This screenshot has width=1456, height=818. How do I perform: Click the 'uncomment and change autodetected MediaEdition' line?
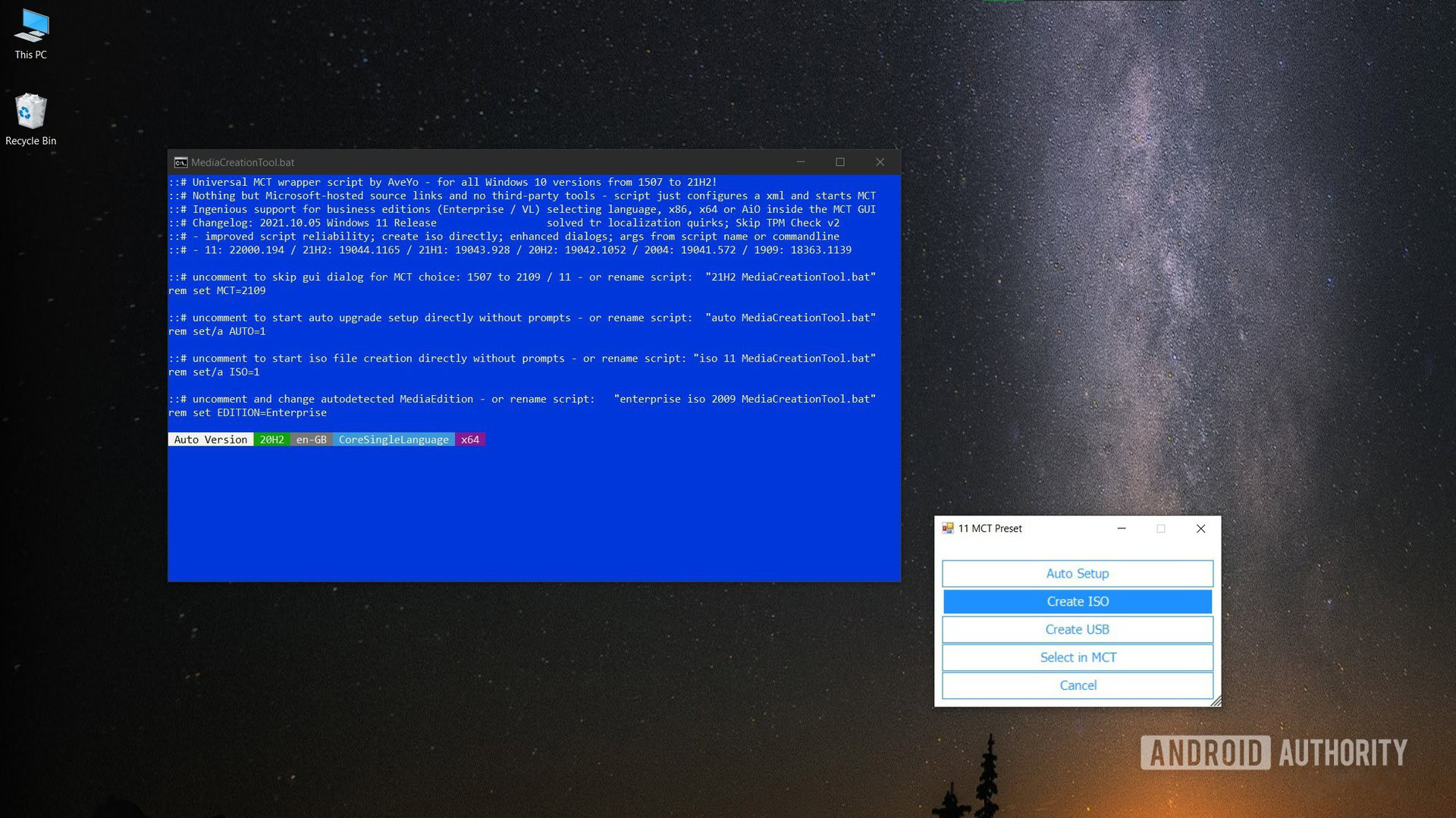522,400
